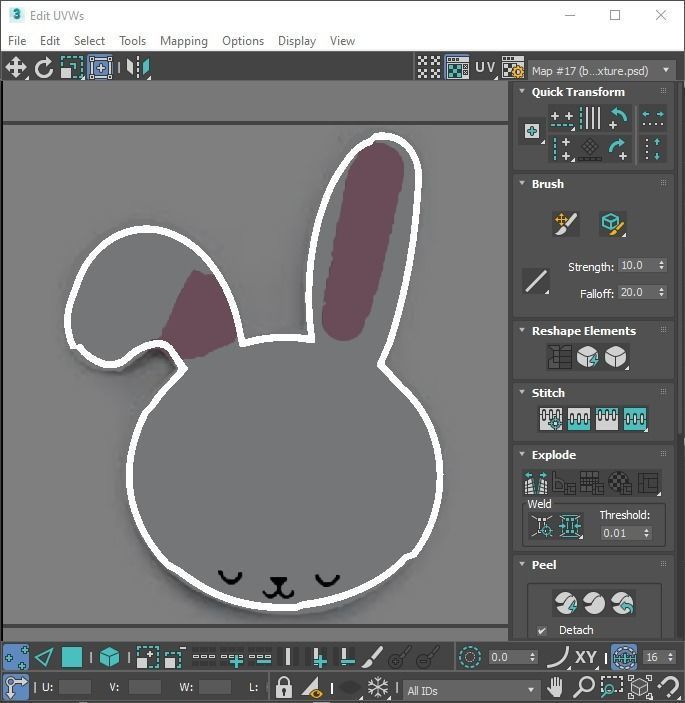This screenshot has height=703, width=685.
Task: Click the Weld selected subobjects icon
Action: tap(570, 525)
